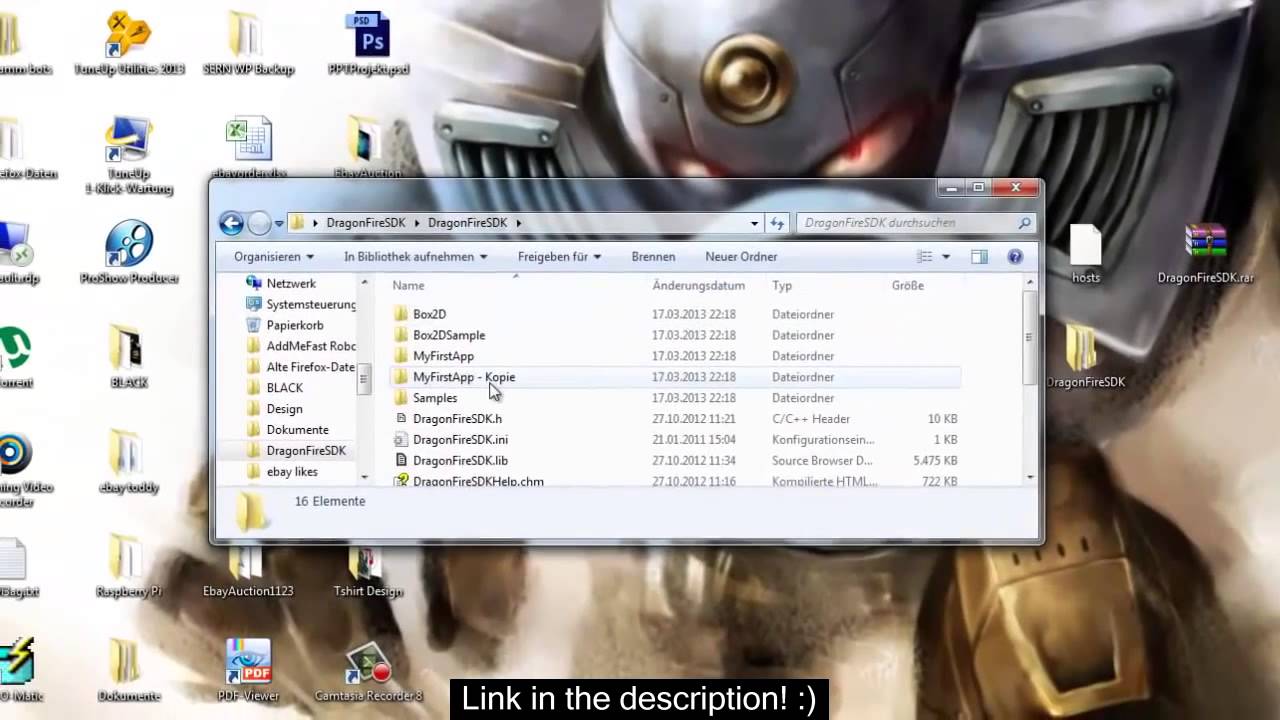The image size is (1280, 720).
Task: Expand In Bibliothek aufnehmen dropdown
Action: click(416, 257)
